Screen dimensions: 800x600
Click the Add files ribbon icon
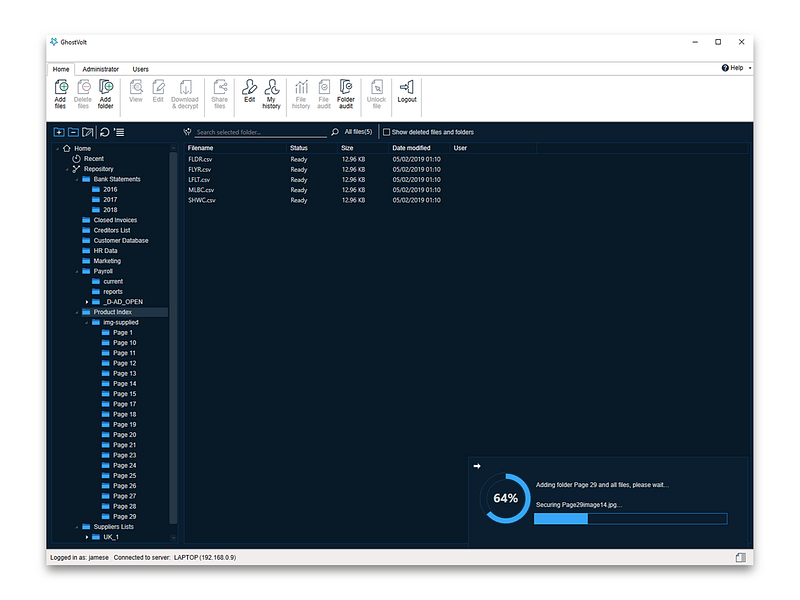[x=61, y=94]
